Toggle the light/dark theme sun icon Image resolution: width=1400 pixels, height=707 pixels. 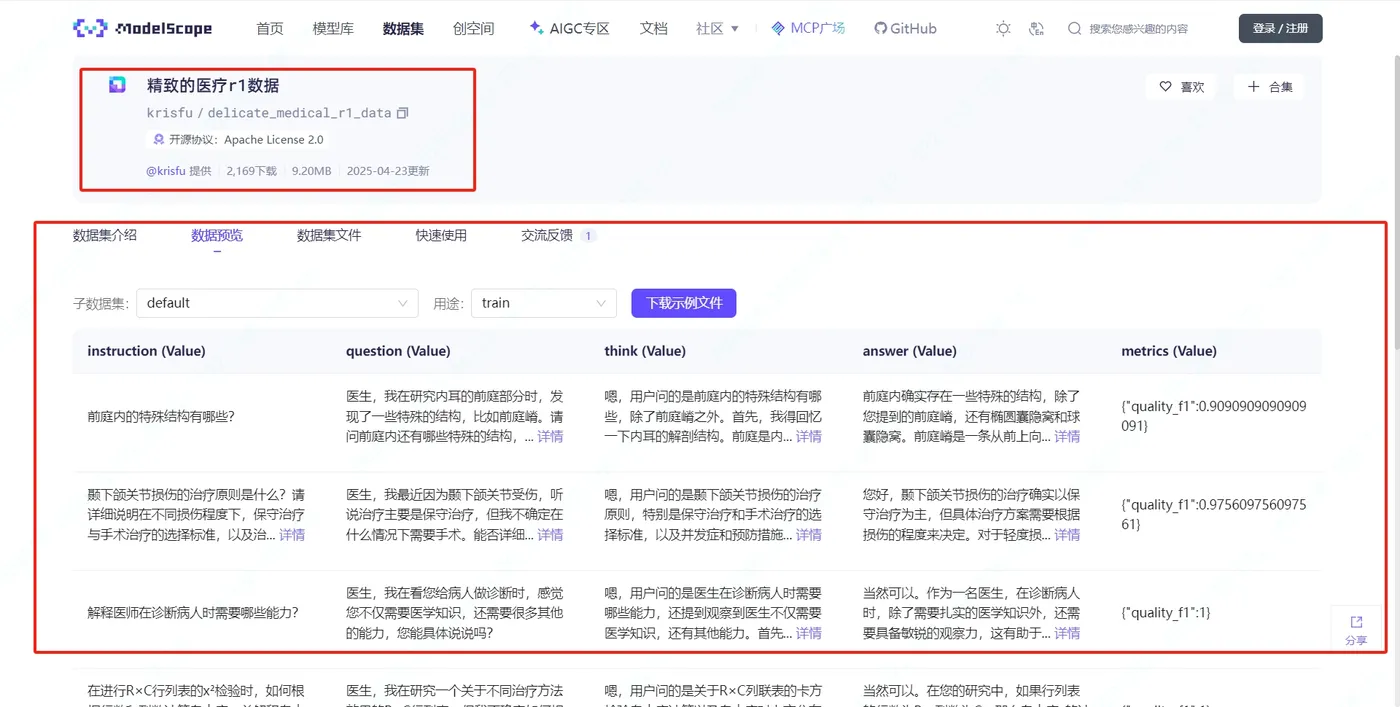pos(1003,29)
